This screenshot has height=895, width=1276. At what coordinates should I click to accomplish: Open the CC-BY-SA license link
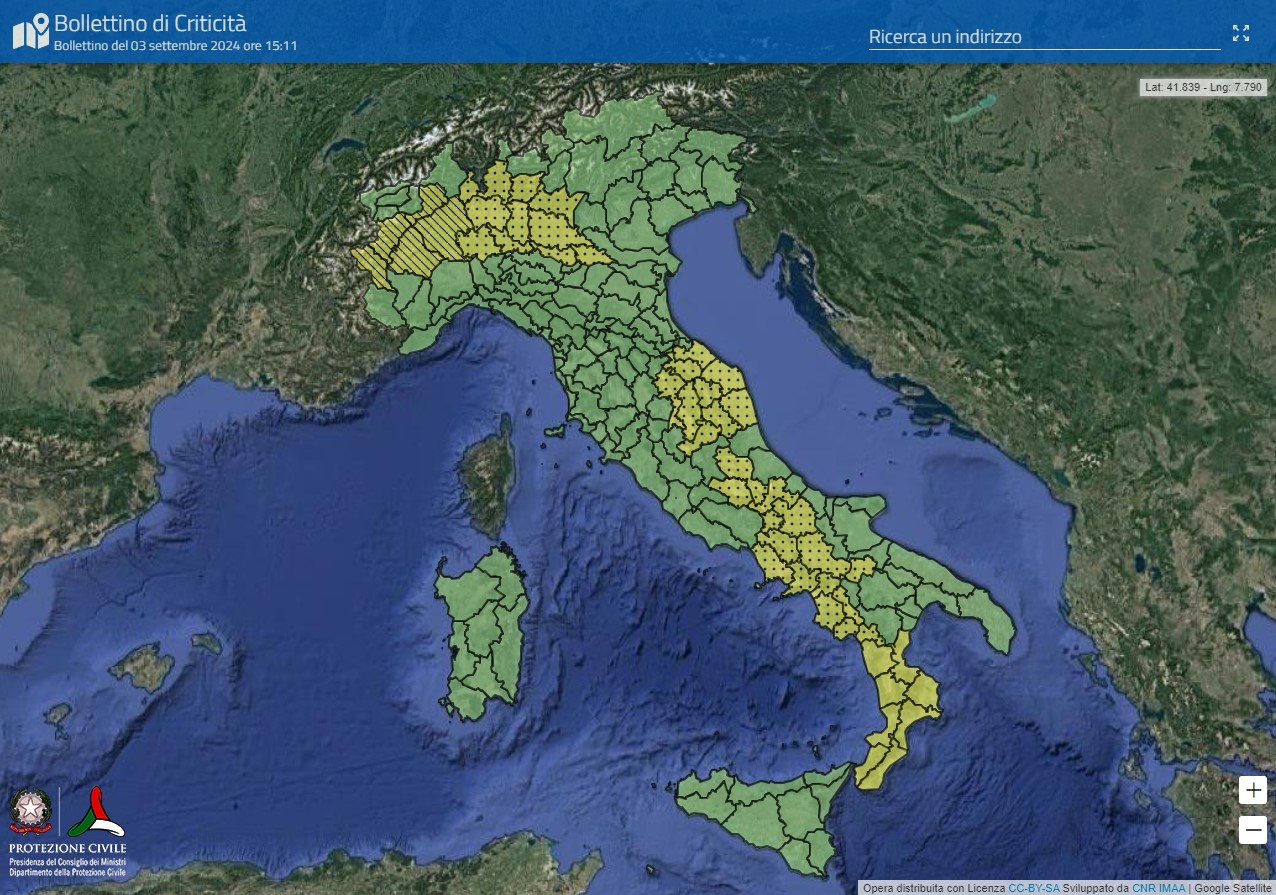pyautogui.click(x=1033, y=888)
